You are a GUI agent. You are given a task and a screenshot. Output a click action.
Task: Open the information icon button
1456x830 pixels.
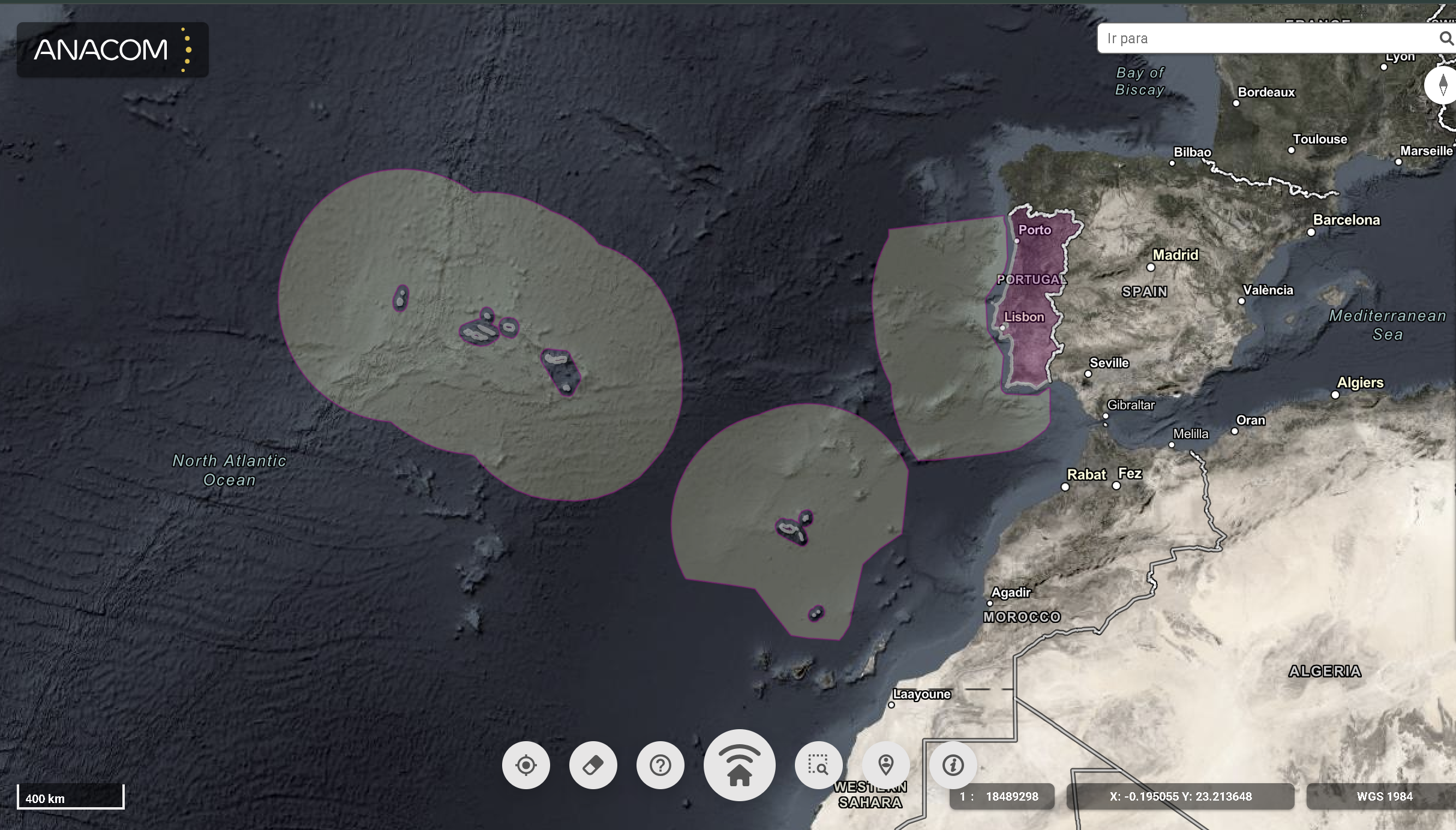pos(953,765)
